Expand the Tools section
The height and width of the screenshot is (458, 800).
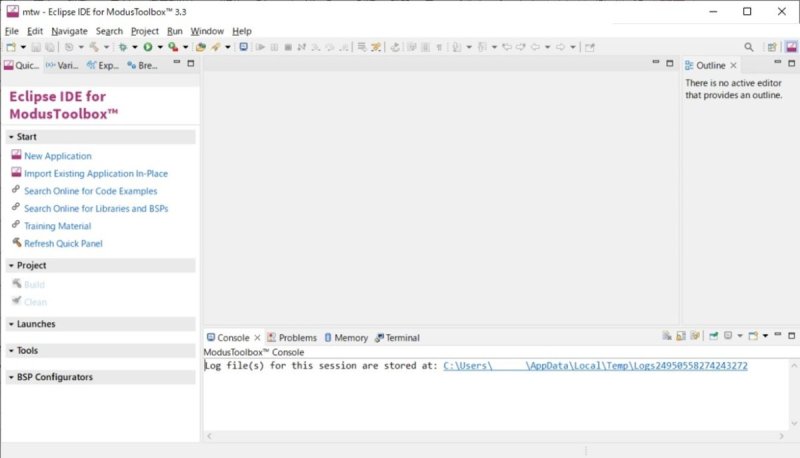tap(101, 350)
